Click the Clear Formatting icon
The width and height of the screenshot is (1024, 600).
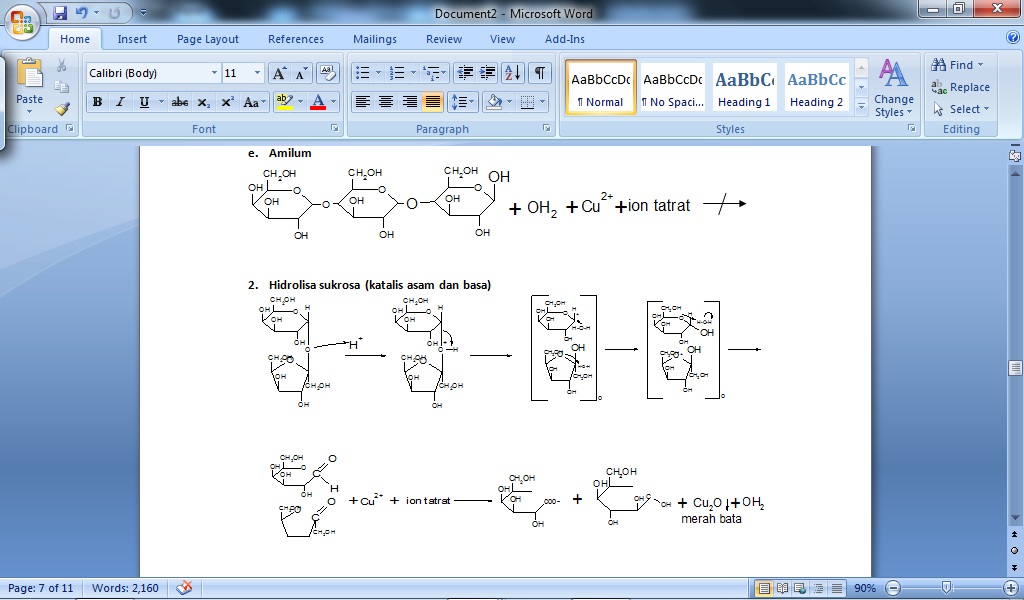[327, 72]
